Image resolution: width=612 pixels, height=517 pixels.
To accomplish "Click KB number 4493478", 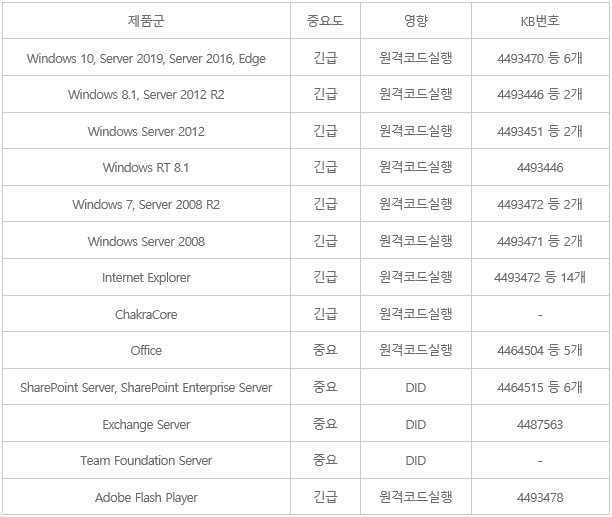I will pos(539,497).
